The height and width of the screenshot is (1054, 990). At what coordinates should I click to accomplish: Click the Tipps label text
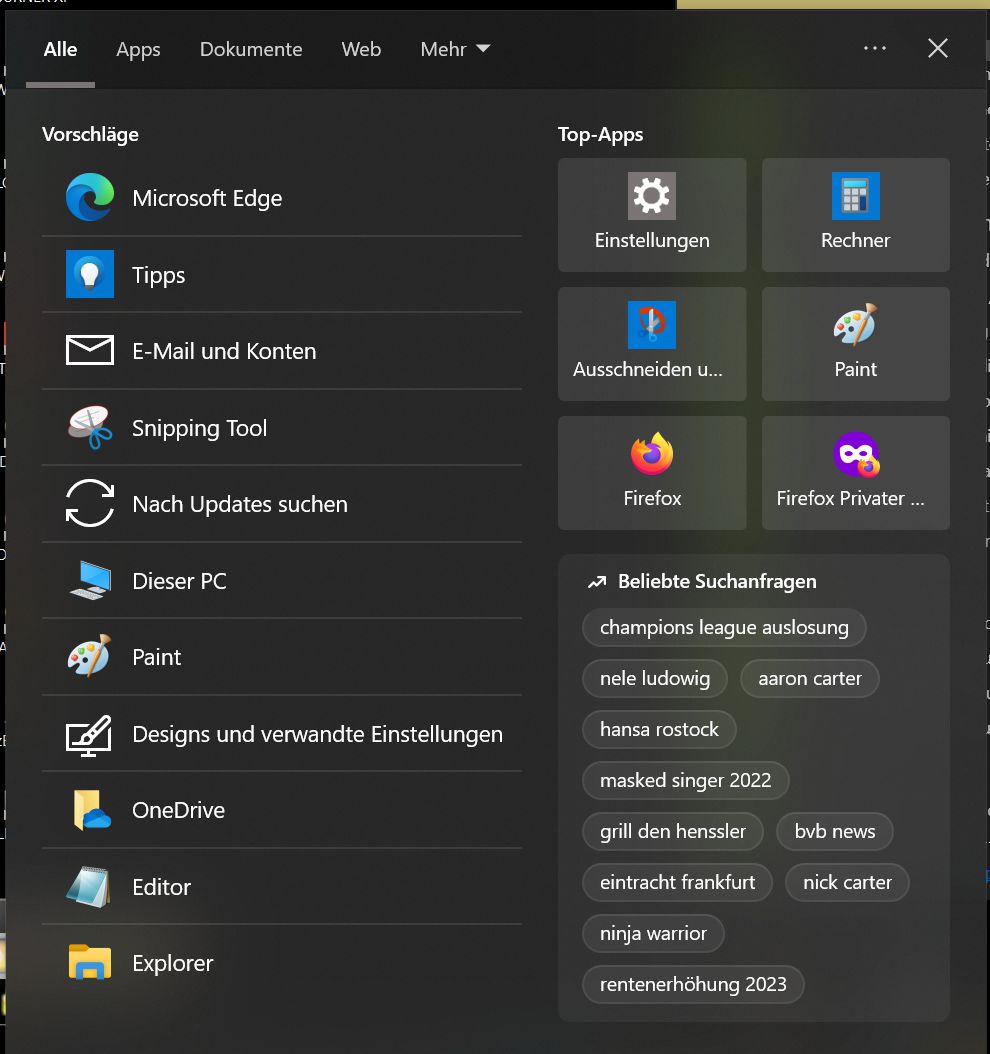pos(159,276)
